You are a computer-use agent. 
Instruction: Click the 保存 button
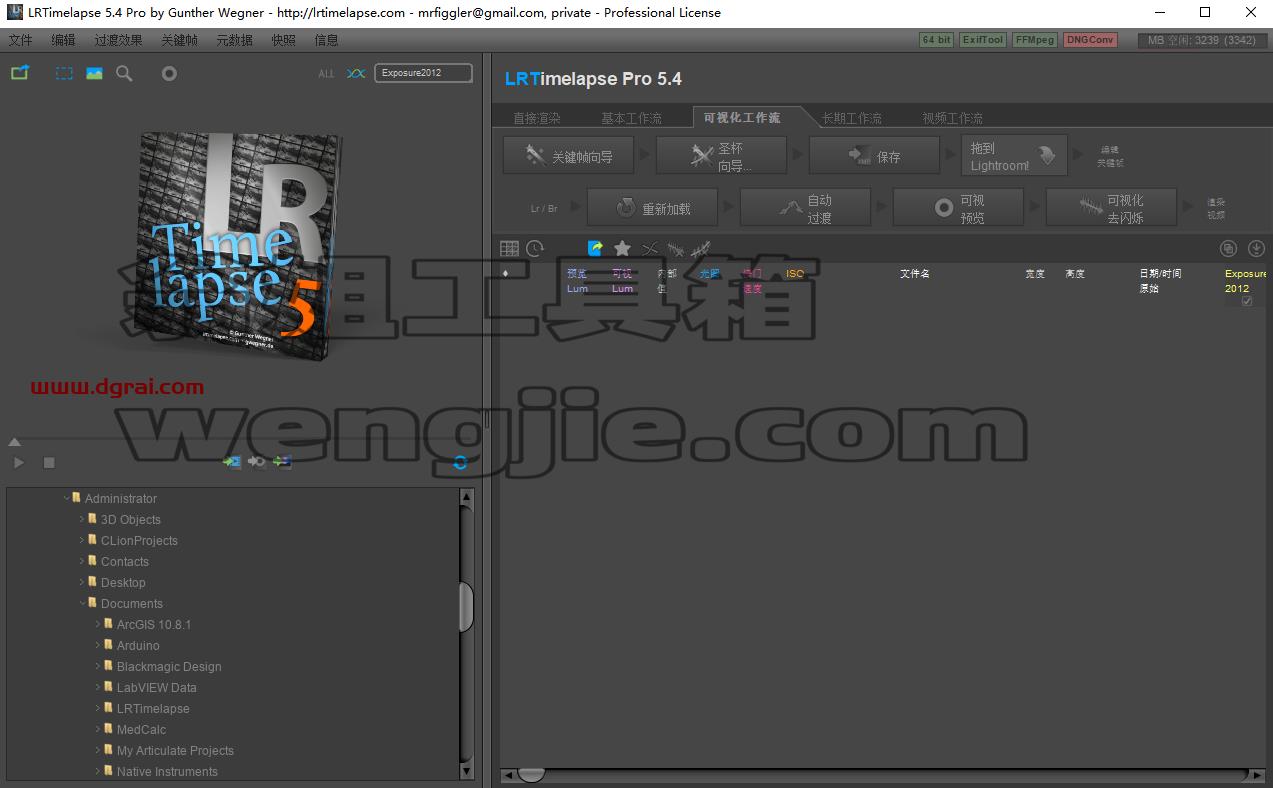point(874,156)
